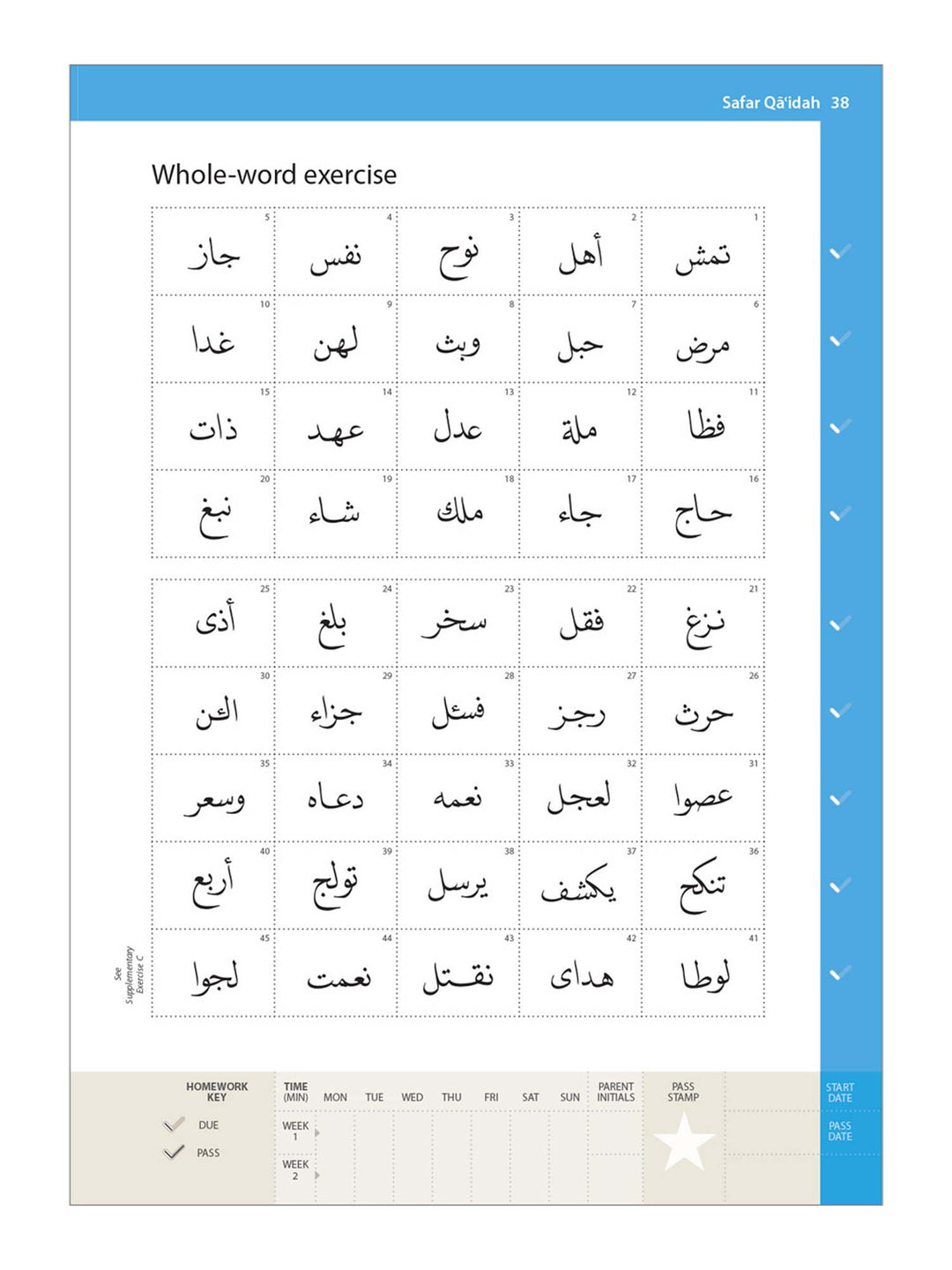The width and height of the screenshot is (952, 1270).
Task: Tick the checkmark beside words 41–45 row
Action: (x=840, y=973)
